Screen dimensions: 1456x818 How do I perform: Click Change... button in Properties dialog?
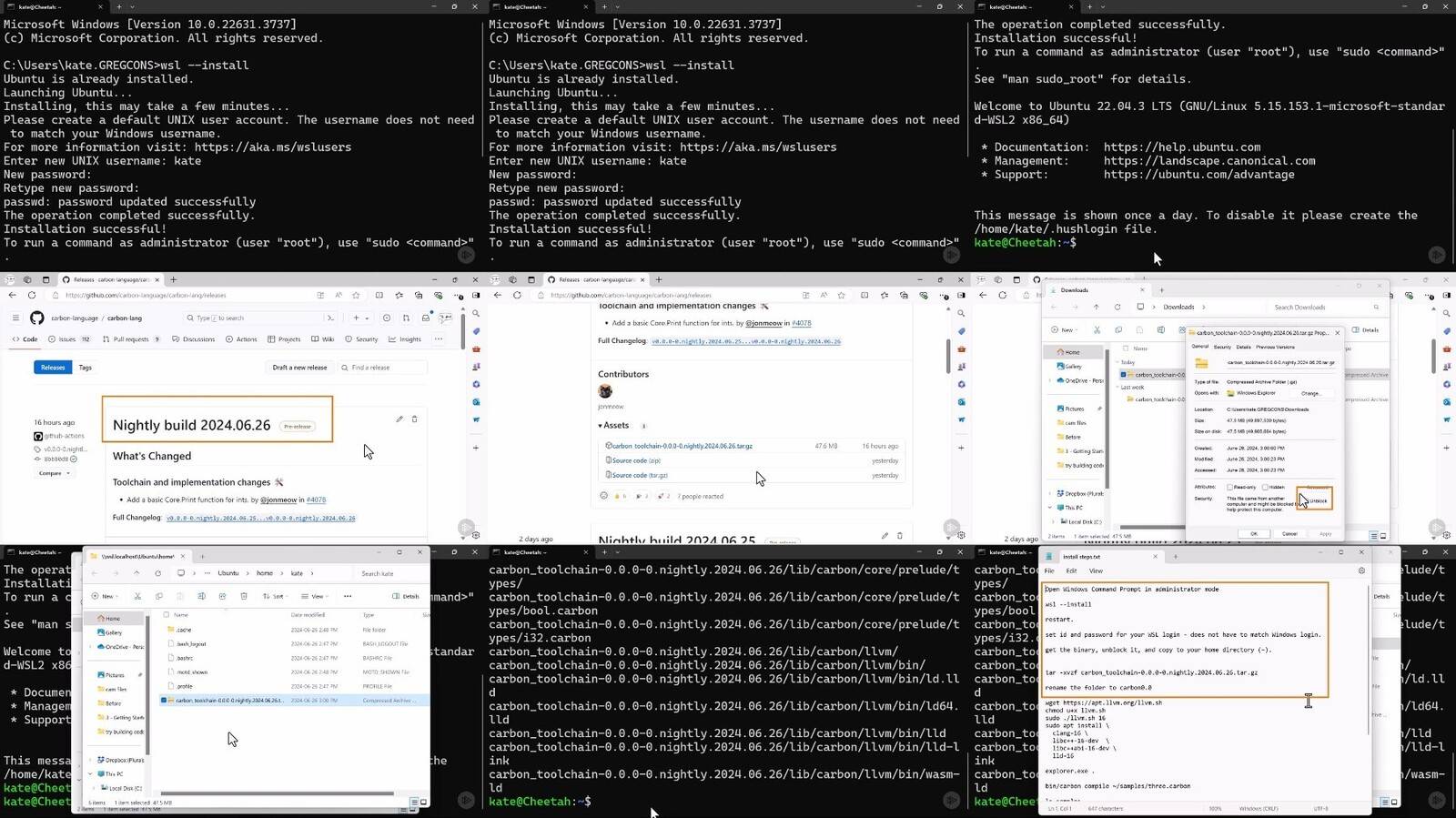(1311, 393)
